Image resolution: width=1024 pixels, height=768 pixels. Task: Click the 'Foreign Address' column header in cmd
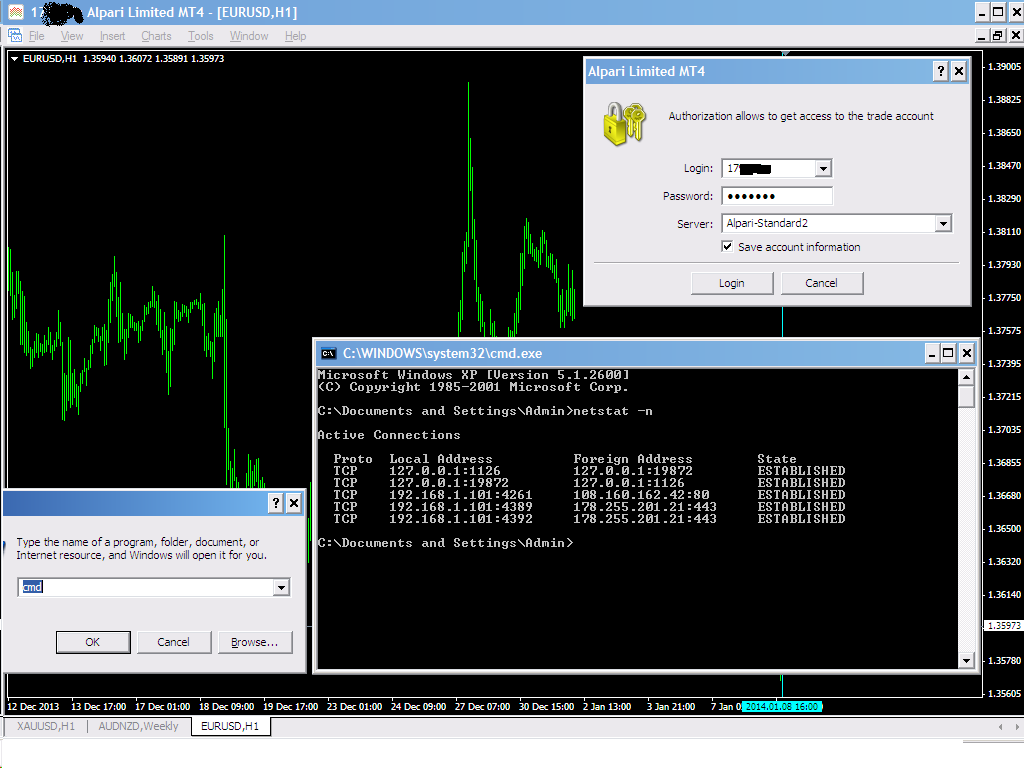click(632, 459)
